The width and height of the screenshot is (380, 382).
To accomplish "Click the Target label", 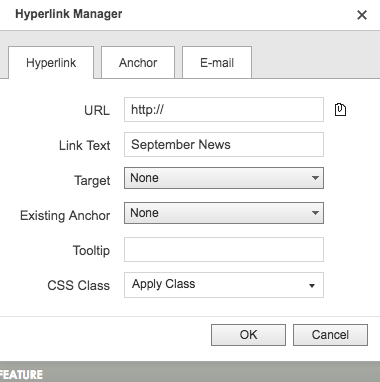I will 92,181.
